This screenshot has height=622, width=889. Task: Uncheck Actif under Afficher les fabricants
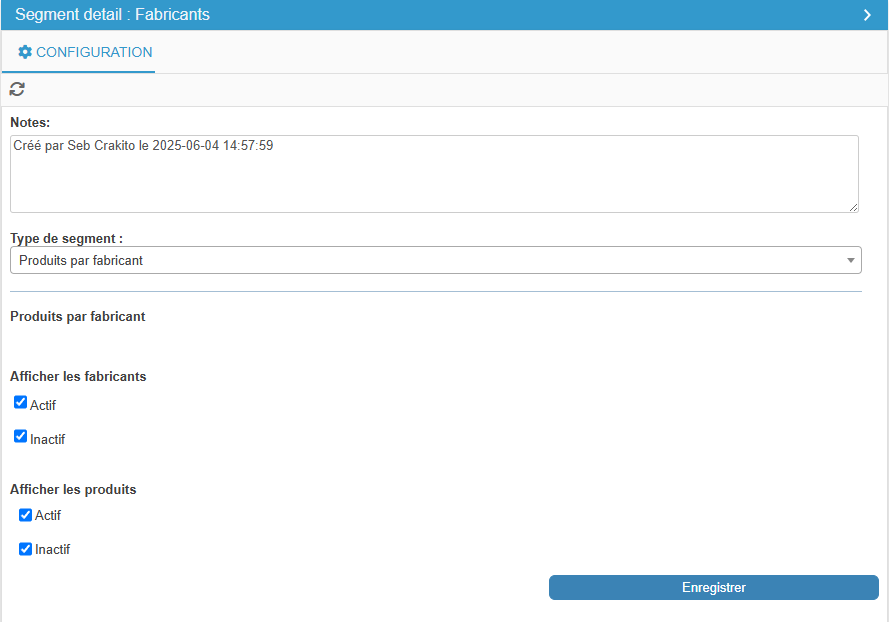(x=20, y=402)
